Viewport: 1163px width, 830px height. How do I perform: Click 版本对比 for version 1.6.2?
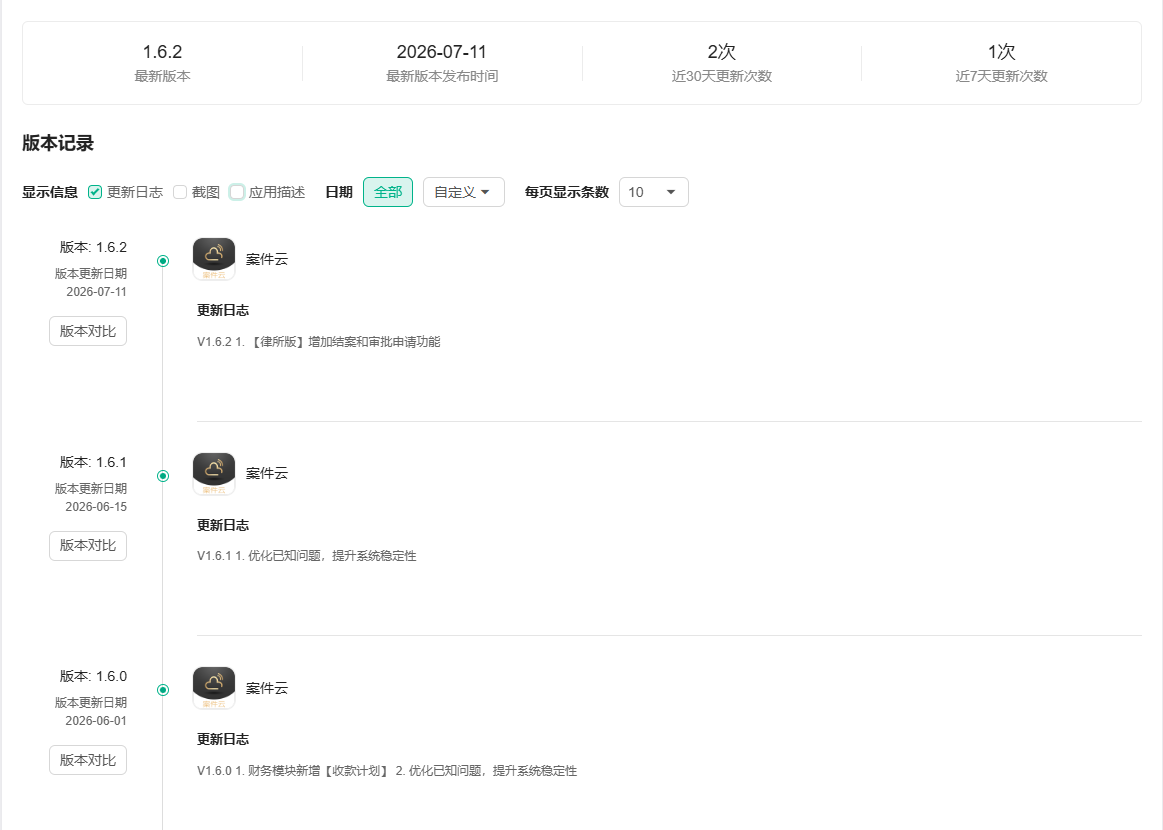(88, 331)
